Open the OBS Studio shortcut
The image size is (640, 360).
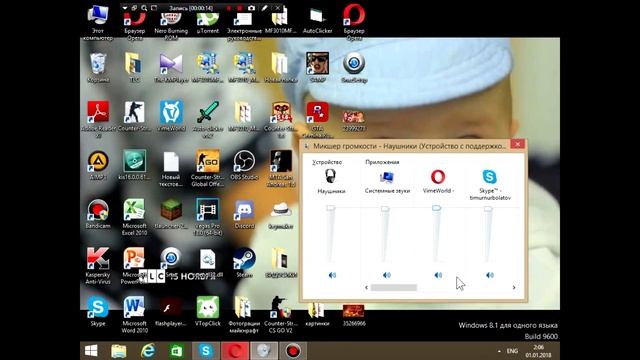coord(244,165)
